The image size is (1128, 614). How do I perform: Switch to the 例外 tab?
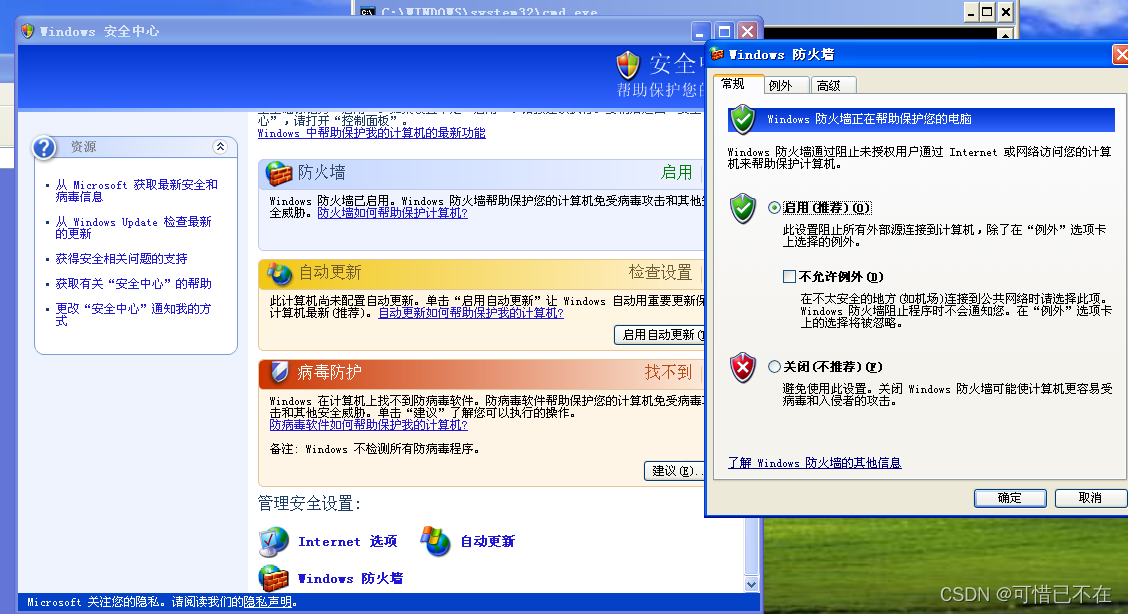[786, 85]
